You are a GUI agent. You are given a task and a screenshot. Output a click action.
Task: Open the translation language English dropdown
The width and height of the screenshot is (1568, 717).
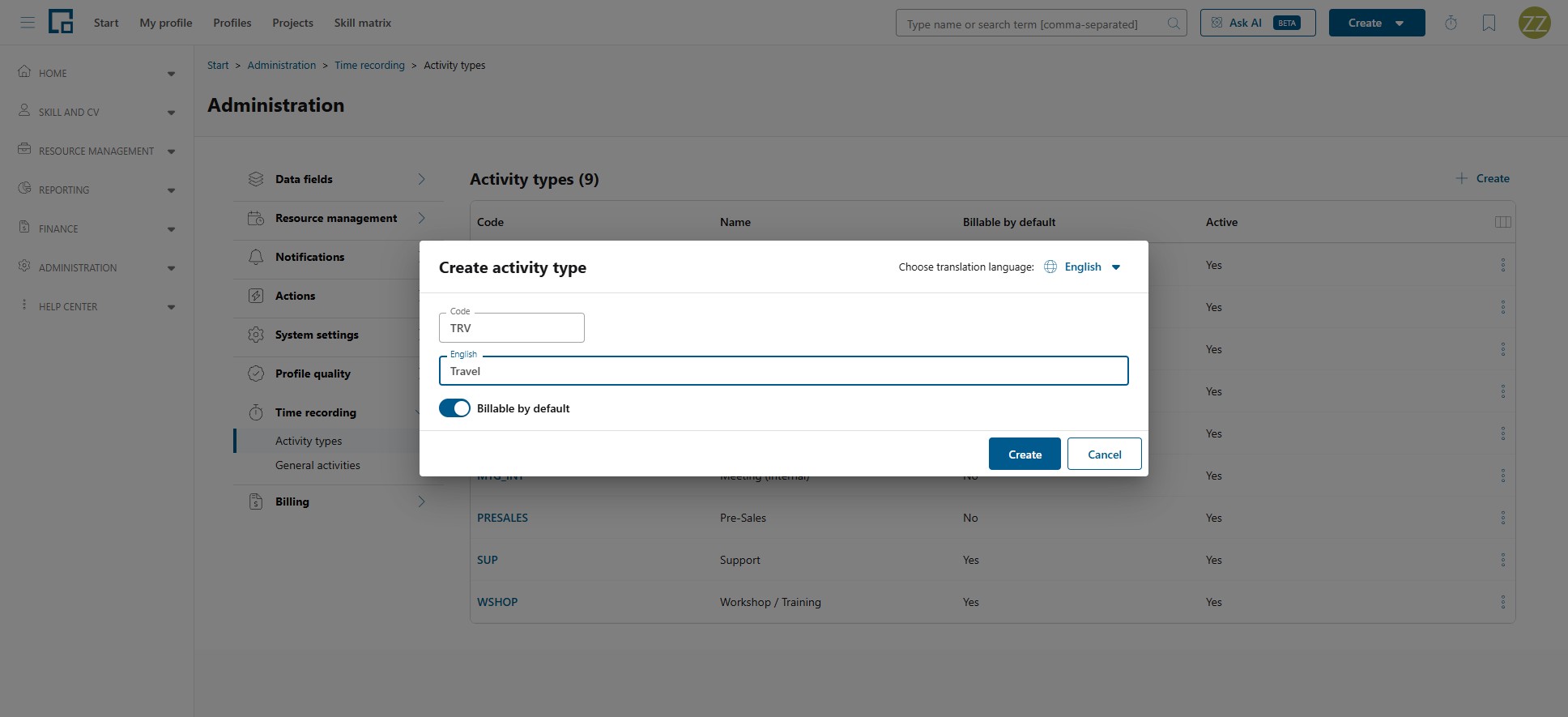1083,267
